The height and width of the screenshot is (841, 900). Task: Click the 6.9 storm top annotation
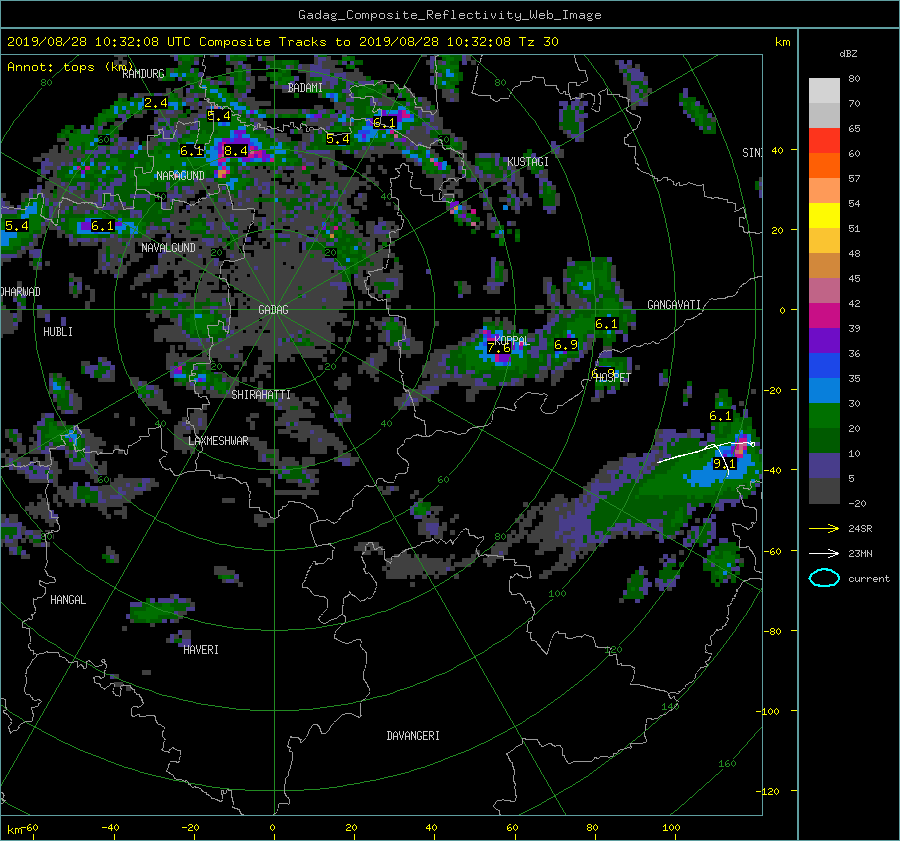click(565, 345)
